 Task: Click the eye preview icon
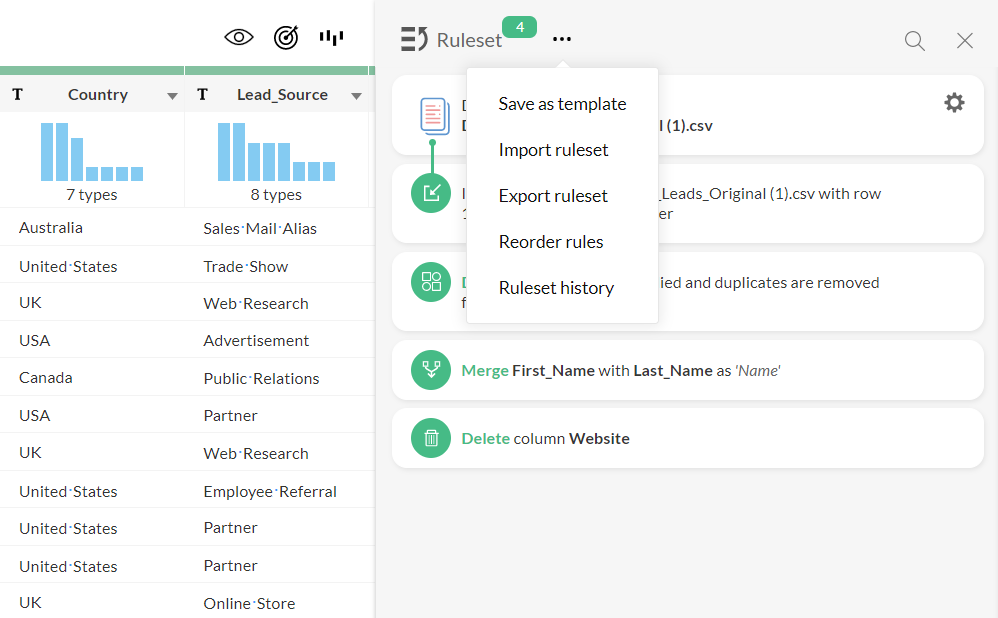pyautogui.click(x=239, y=38)
